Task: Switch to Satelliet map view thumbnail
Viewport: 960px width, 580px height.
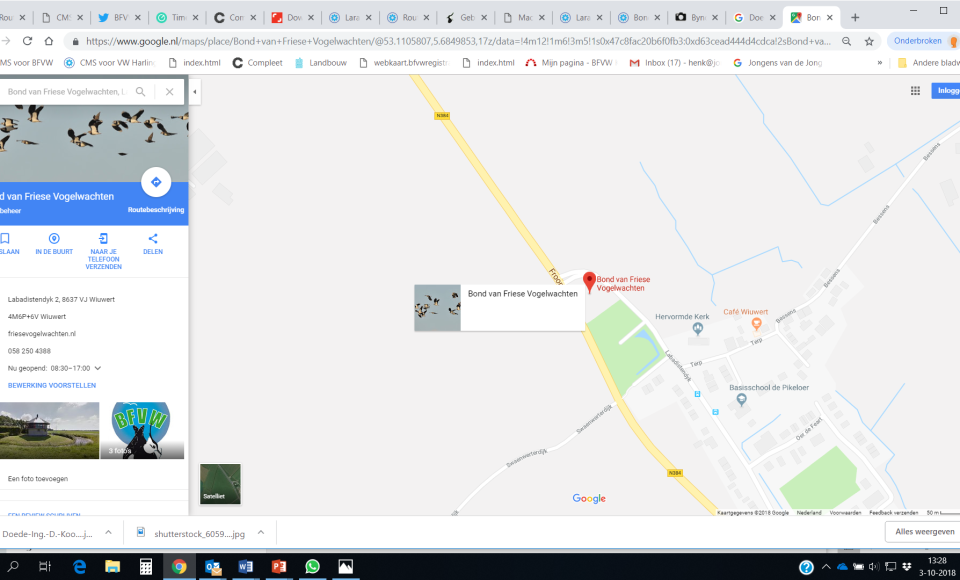Action: [220, 484]
